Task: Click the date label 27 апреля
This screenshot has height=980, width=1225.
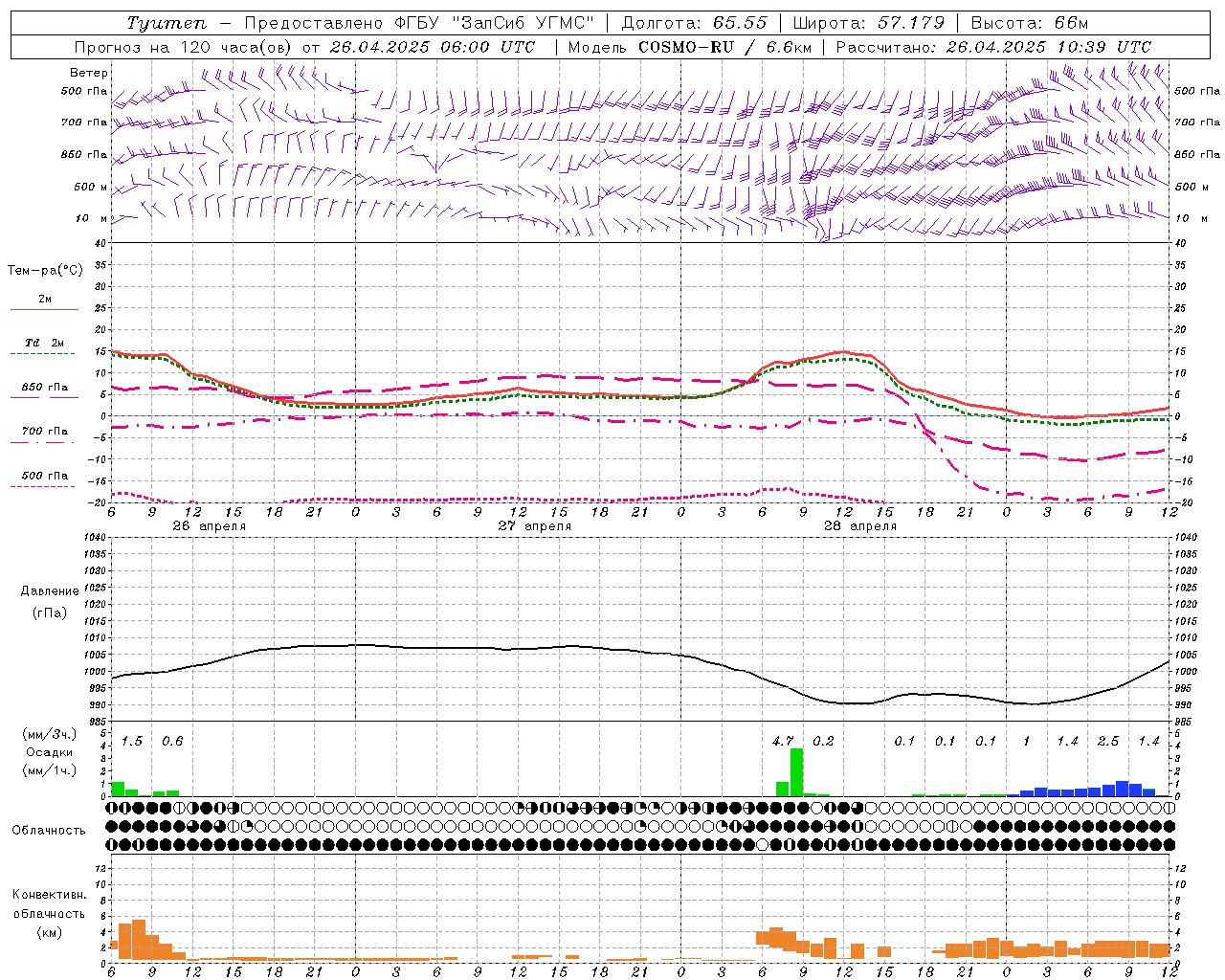Action: [x=534, y=526]
